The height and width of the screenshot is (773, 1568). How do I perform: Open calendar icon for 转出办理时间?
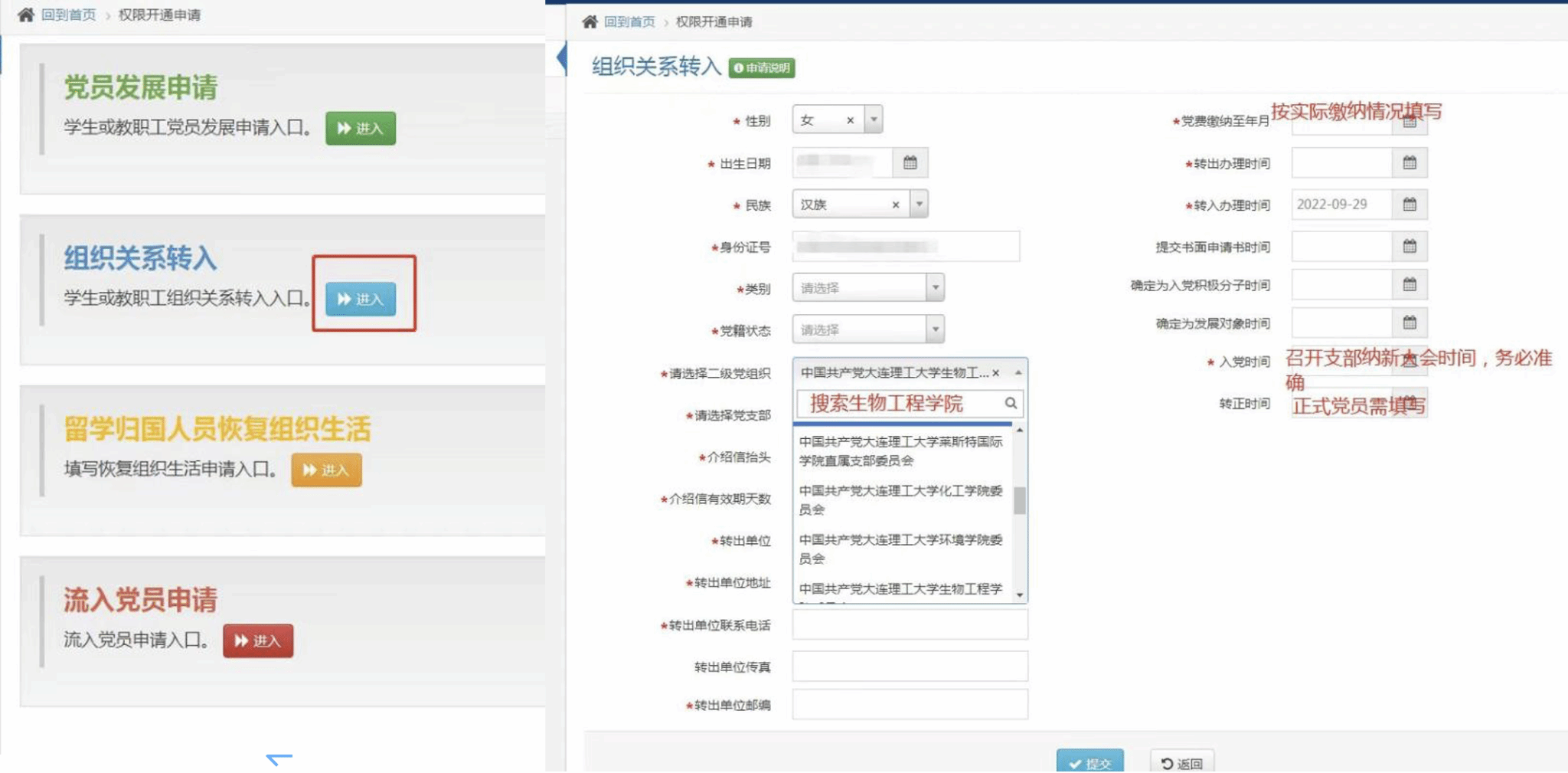tap(1409, 162)
